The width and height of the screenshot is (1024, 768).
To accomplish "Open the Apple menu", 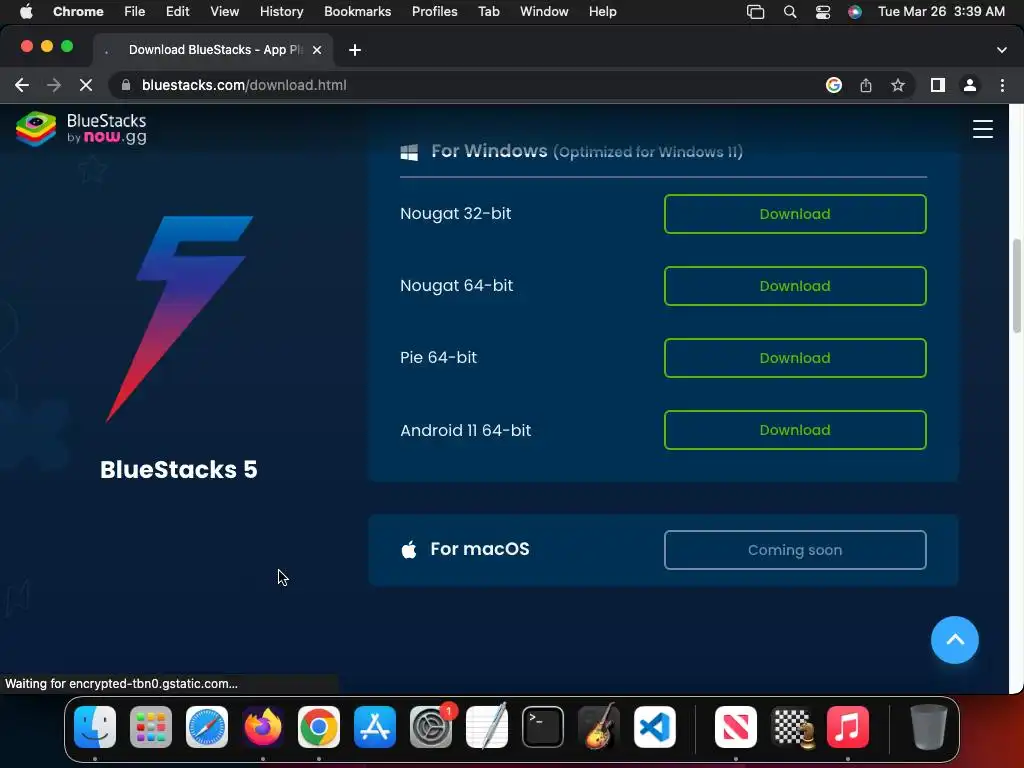I will [25, 11].
